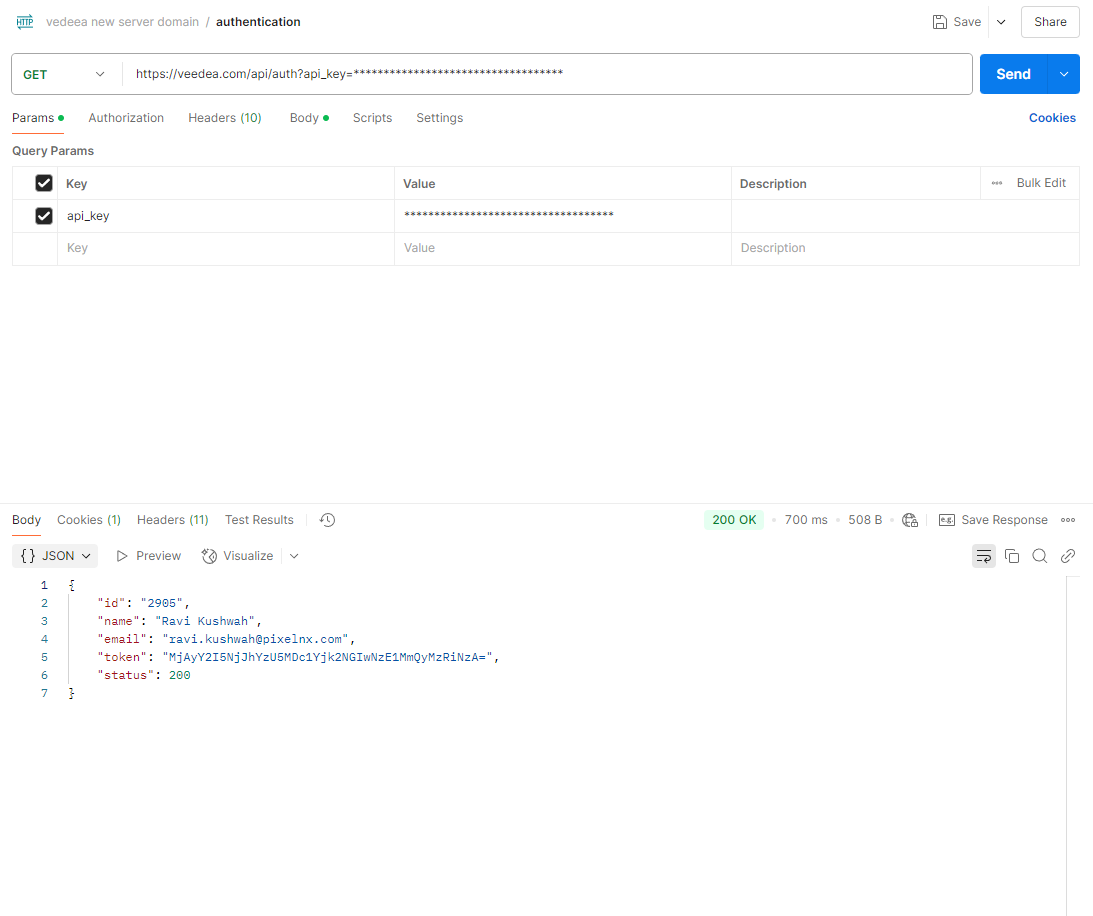Open the vedeea new server domain collection
This screenshot has width=1093, height=916.
tap(123, 22)
